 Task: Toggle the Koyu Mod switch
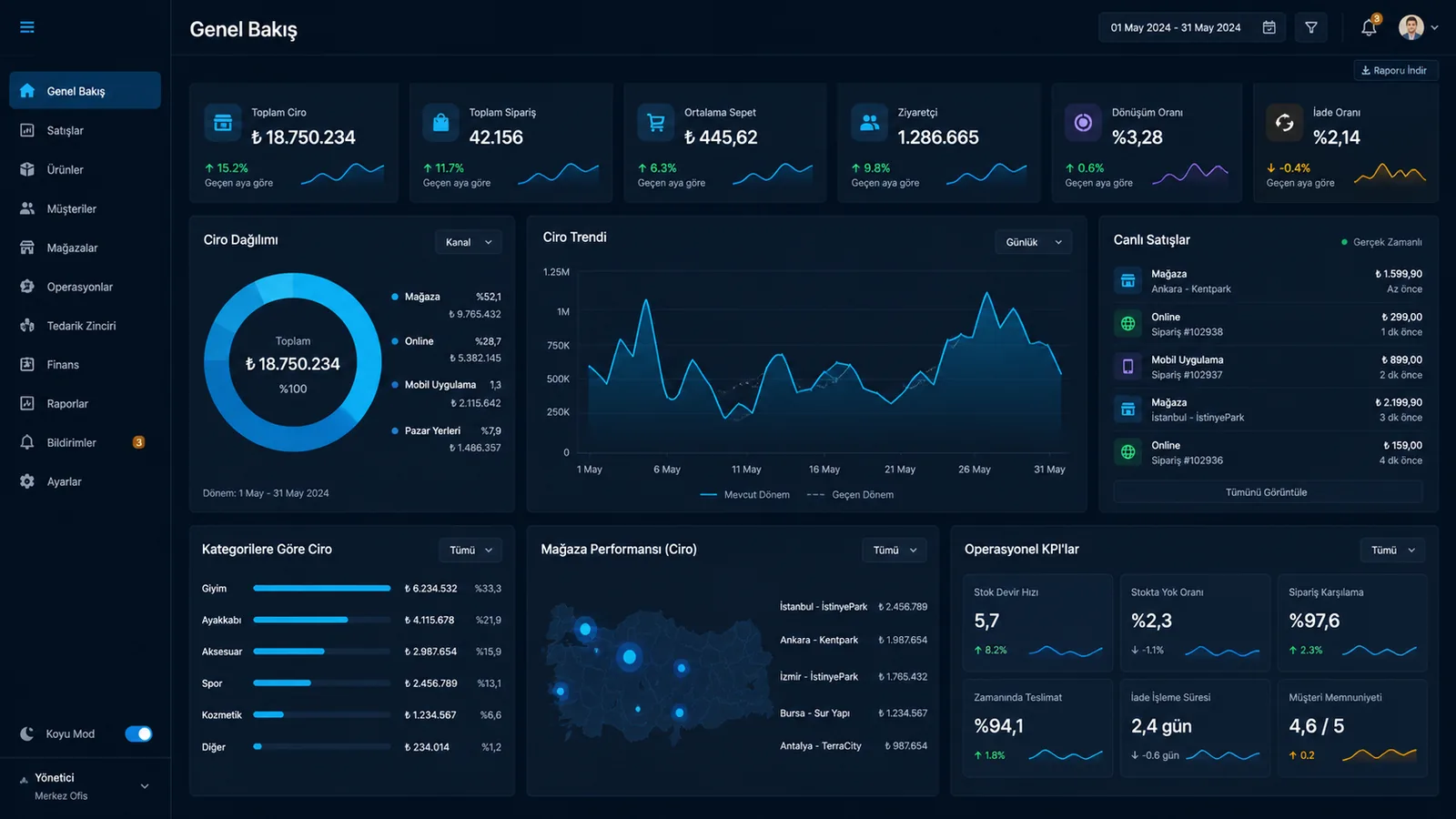click(x=138, y=733)
